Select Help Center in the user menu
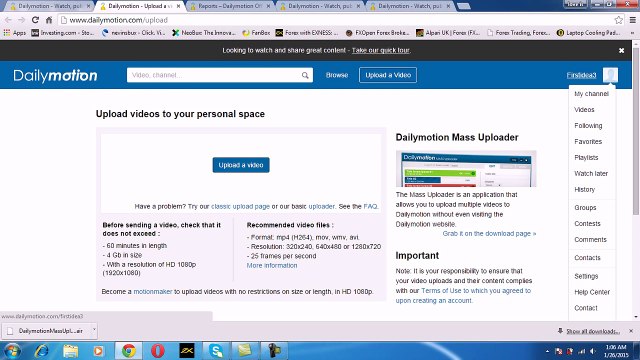The image size is (640, 360). click(x=592, y=292)
